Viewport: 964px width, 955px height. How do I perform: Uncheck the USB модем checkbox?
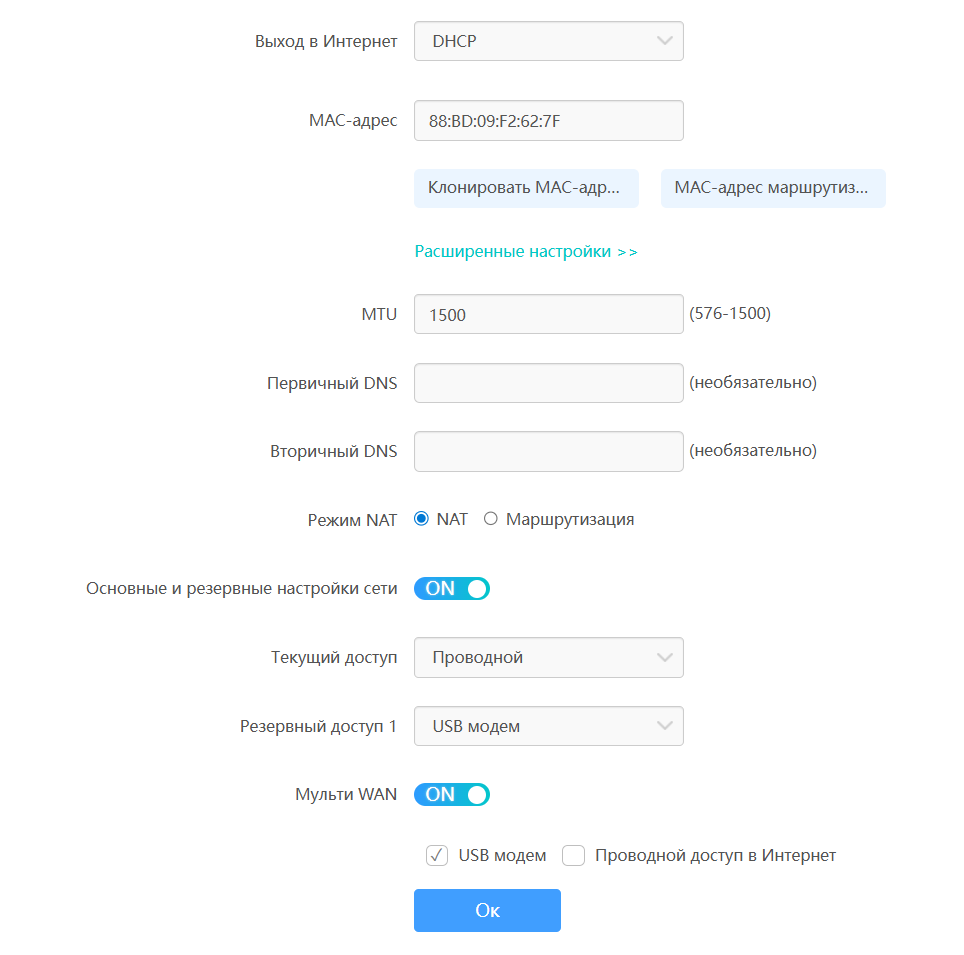437,856
